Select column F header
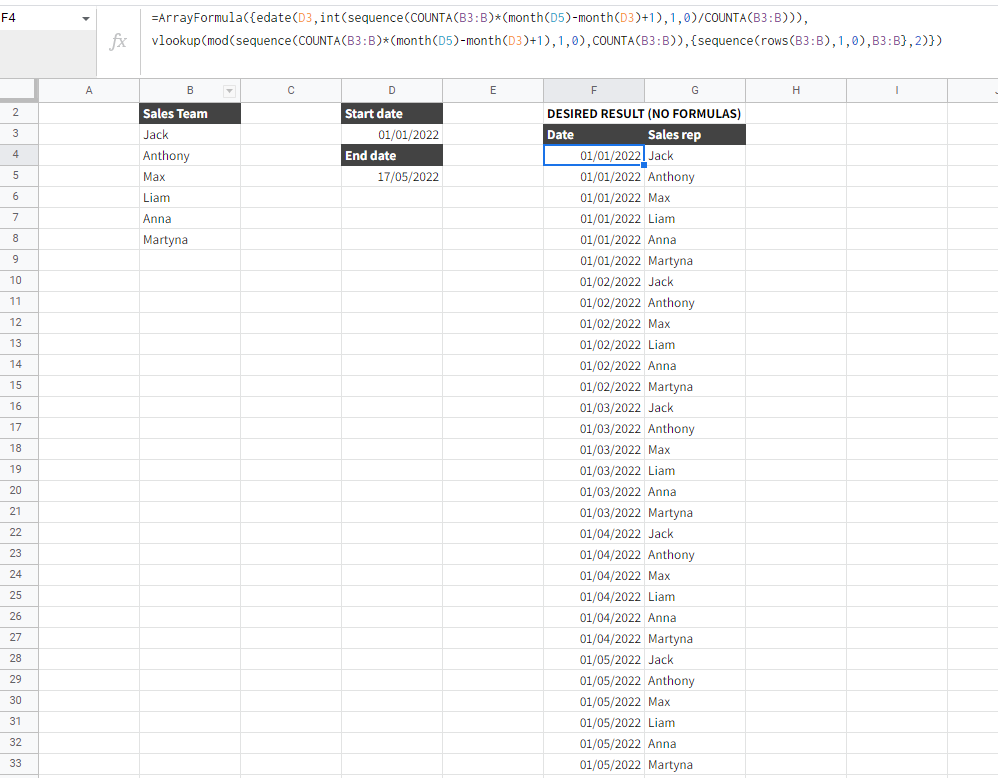The width and height of the screenshot is (998, 778). pyautogui.click(x=594, y=90)
